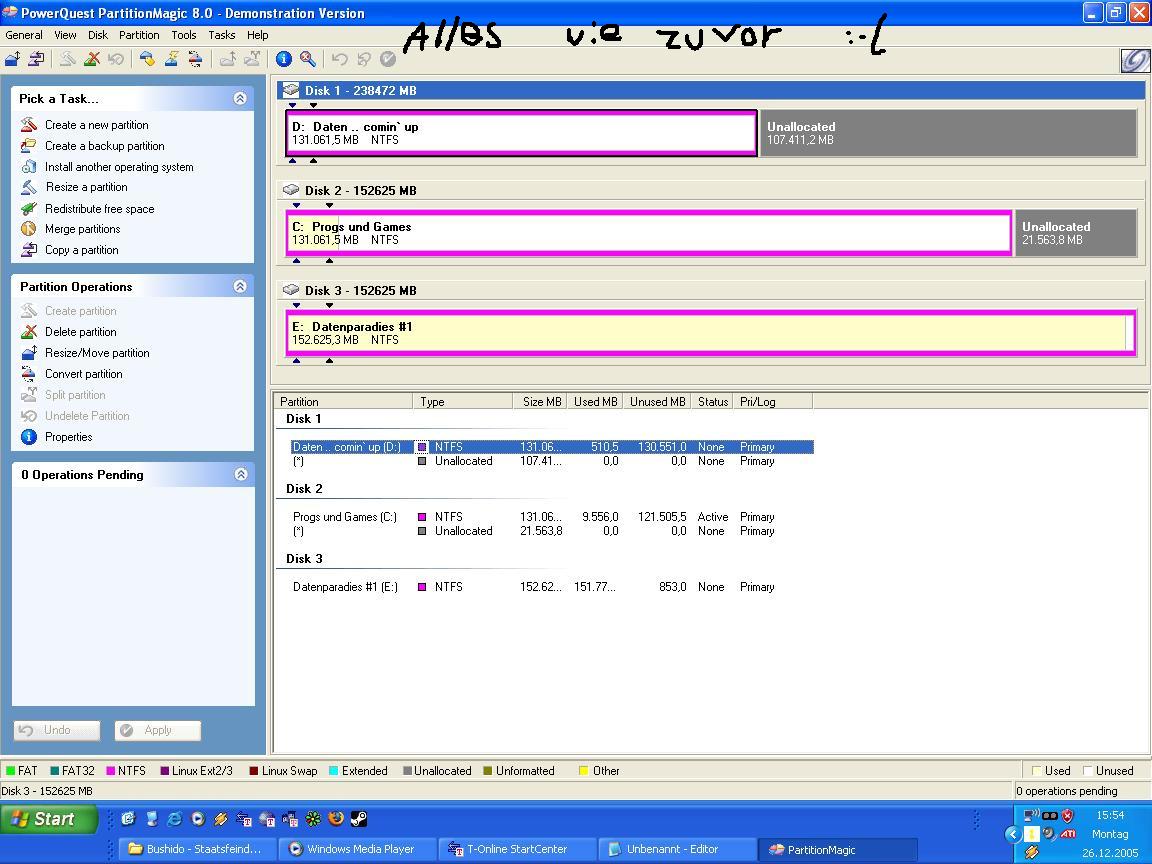Click the Disk 2 - 152625 MB header bar
The width and height of the screenshot is (1152, 864).
tap(710, 190)
